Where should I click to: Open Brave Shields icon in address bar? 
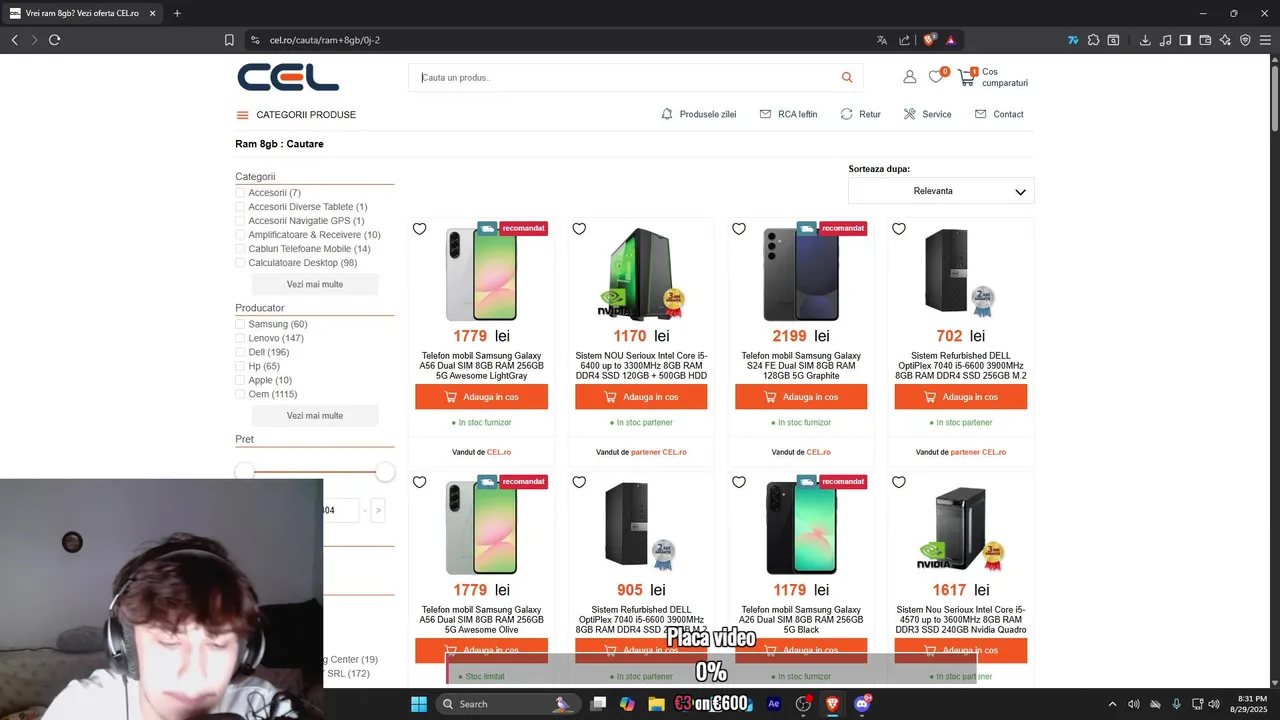click(929, 40)
